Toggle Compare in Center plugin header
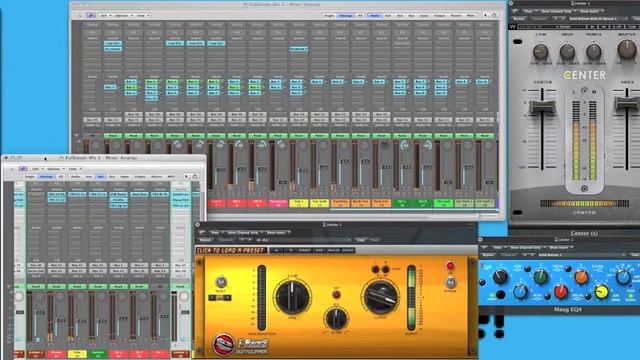The width and height of the screenshot is (640, 360). (540, 19)
